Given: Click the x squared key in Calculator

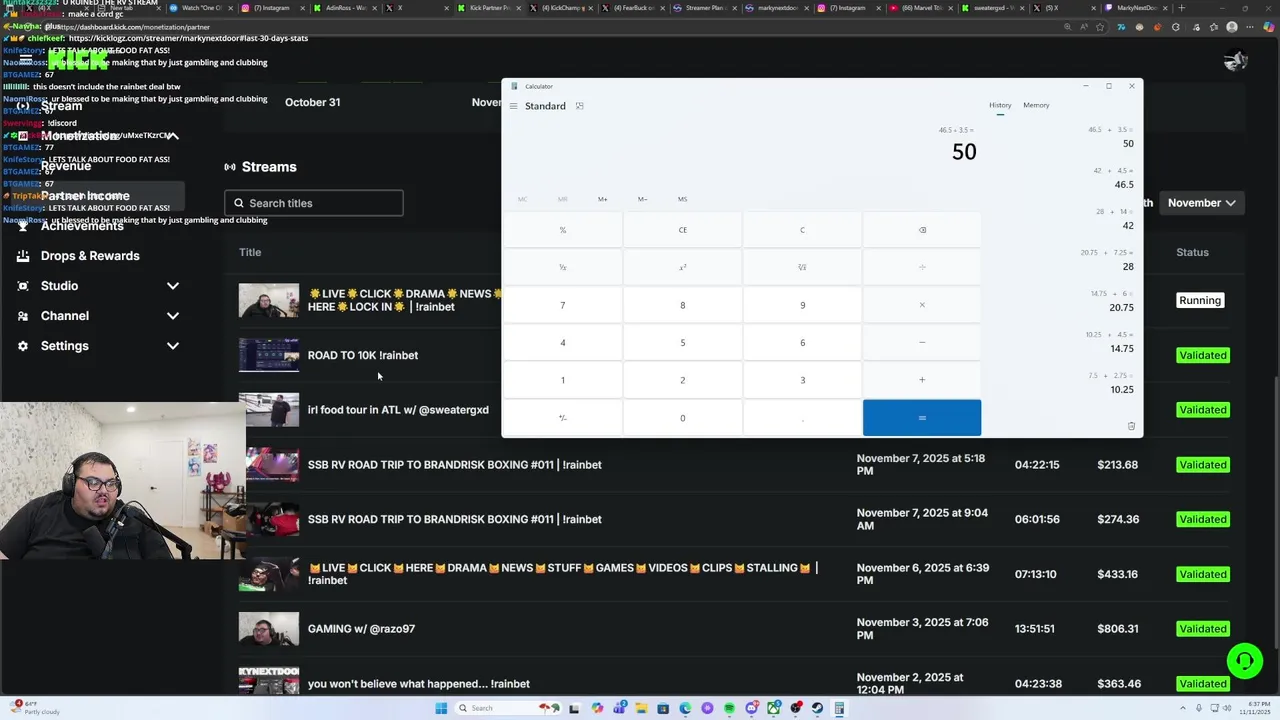Looking at the screenshot, I should [682, 267].
